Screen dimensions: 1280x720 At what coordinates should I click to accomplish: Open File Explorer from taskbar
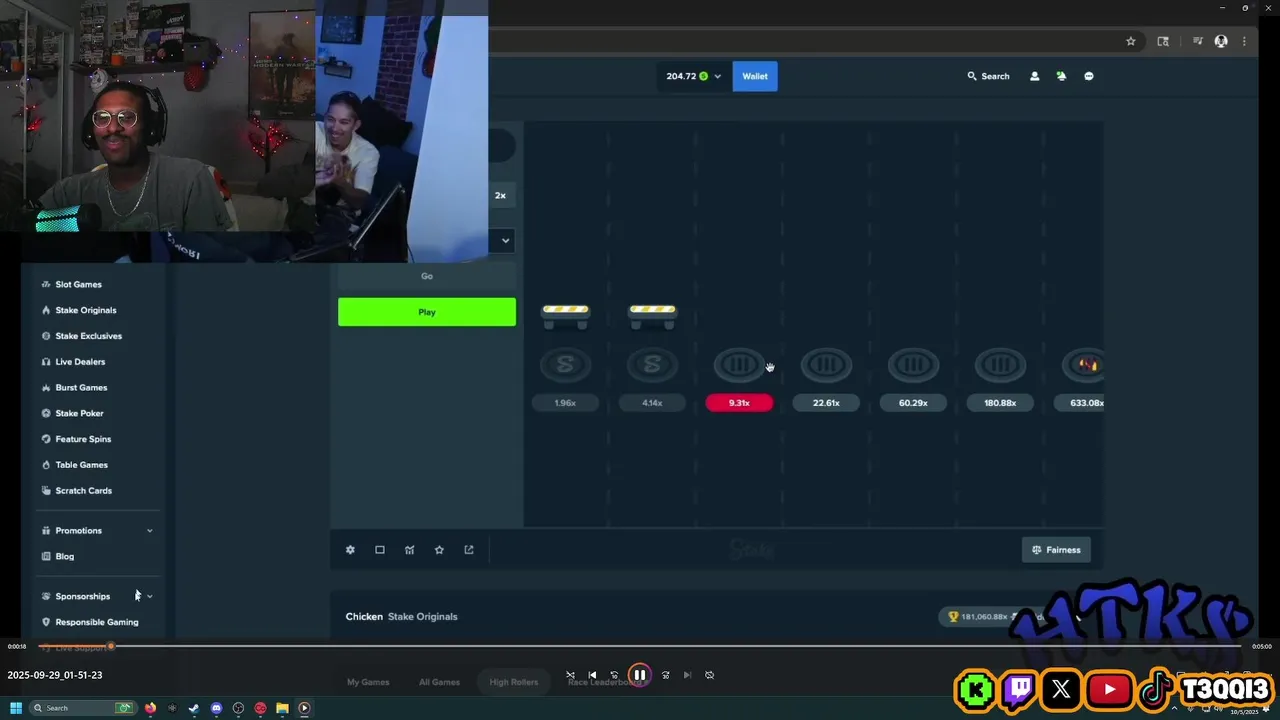[x=282, y=708]
